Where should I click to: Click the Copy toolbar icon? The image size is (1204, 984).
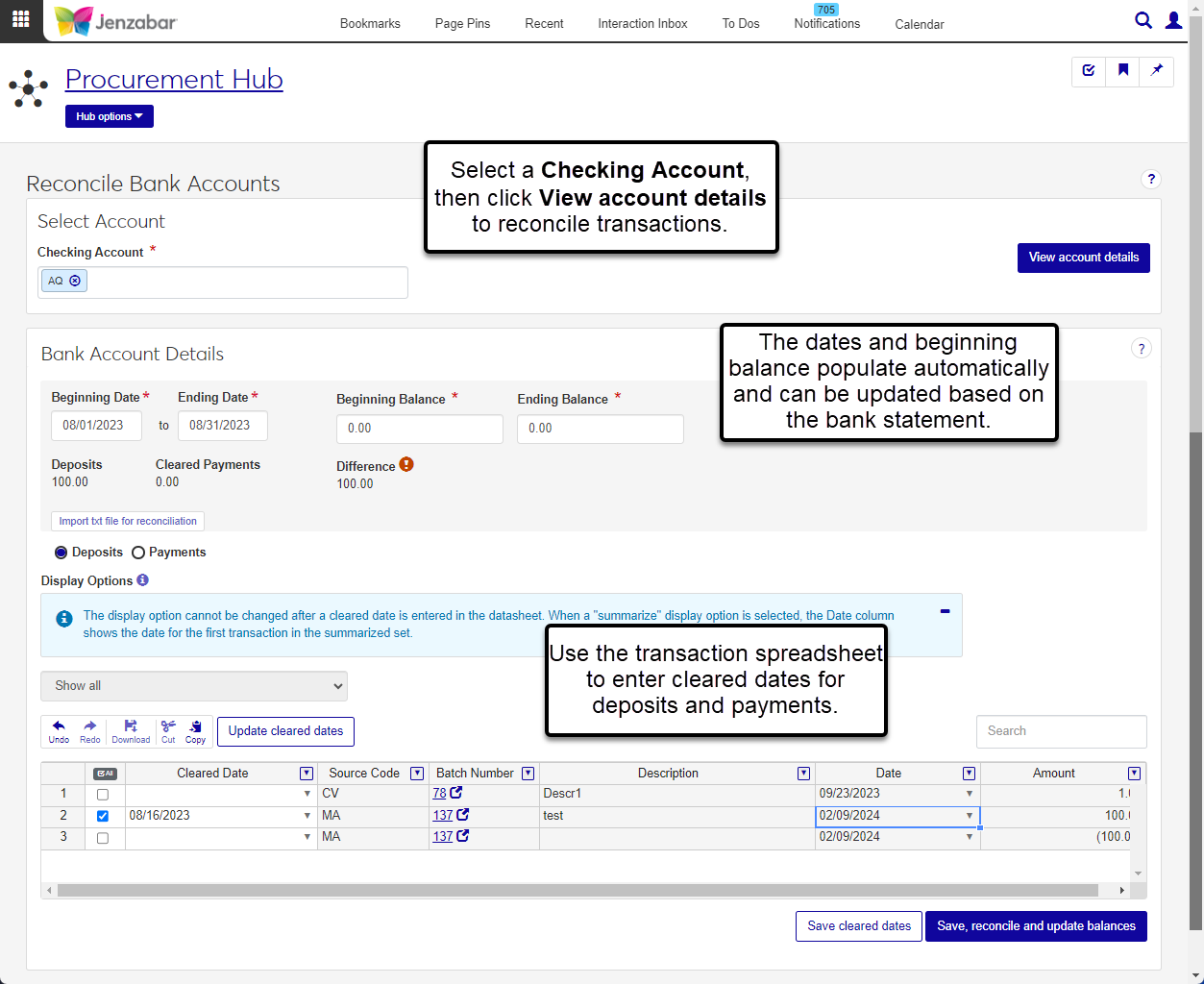click(x=196, y=731)
